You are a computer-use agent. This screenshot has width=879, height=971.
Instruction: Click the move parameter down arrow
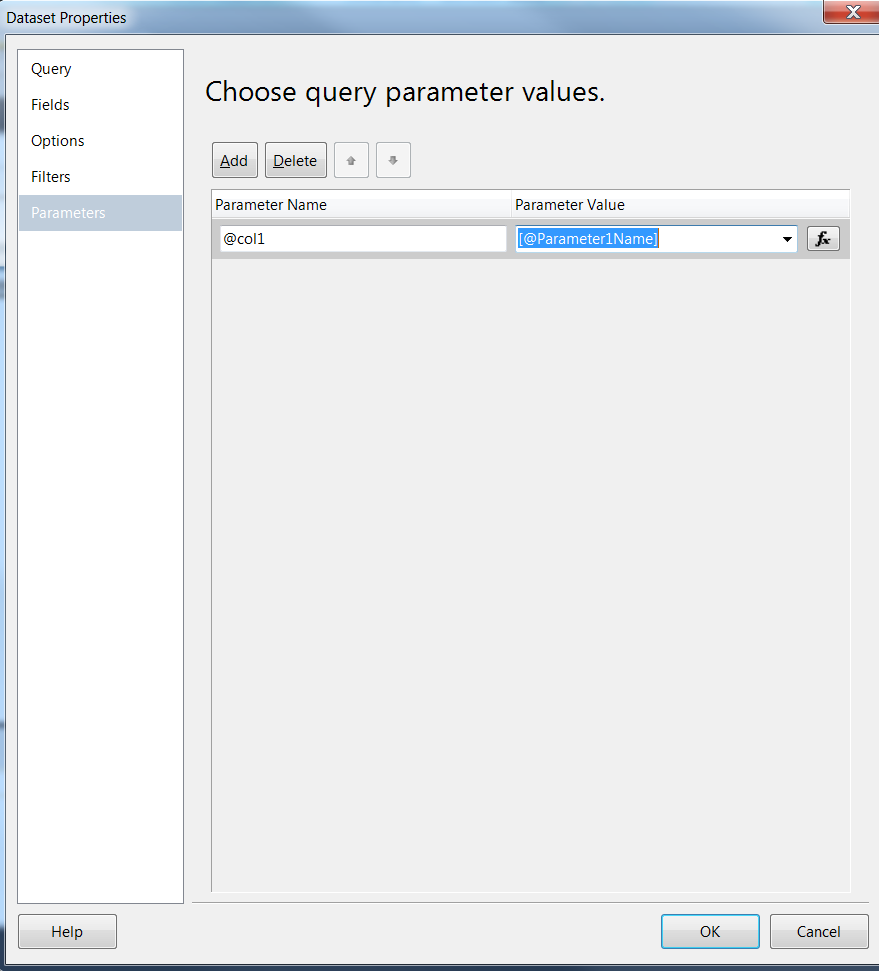[x=393, y=160]
